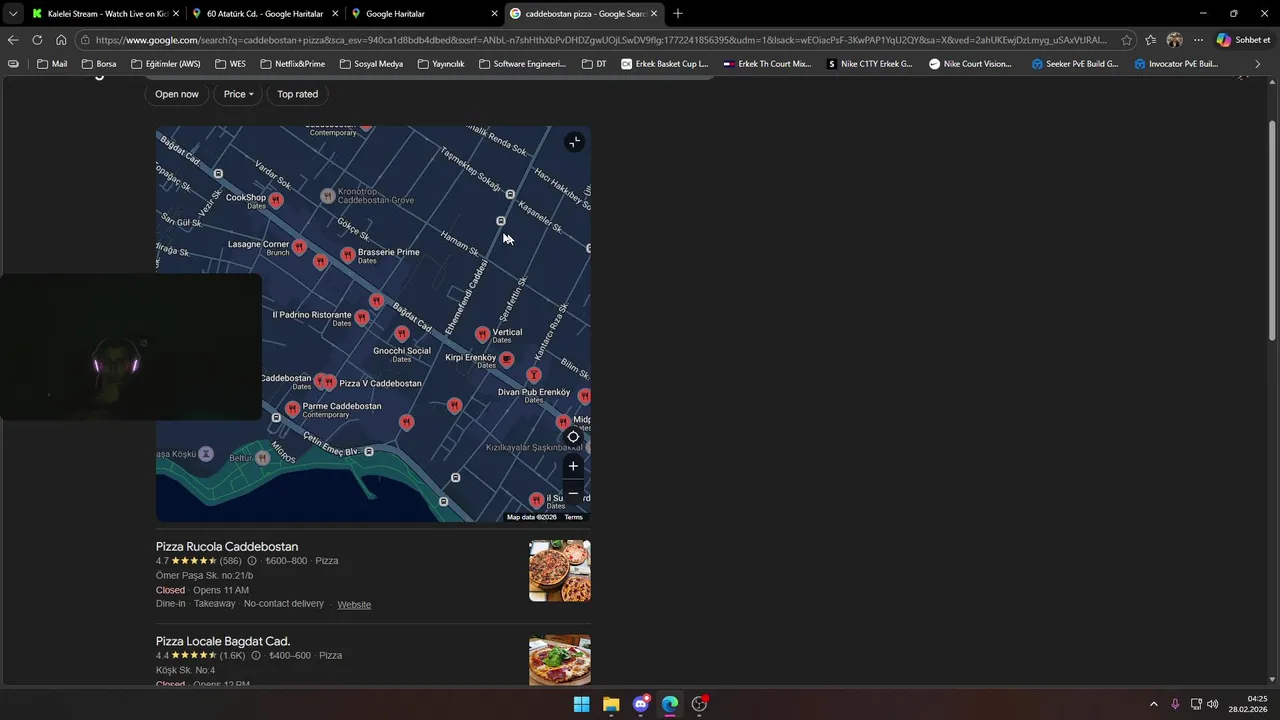Viewport: 1280px width, 720px height.
Task: Open Copilot Sohbet et button
Action: 1243,40
